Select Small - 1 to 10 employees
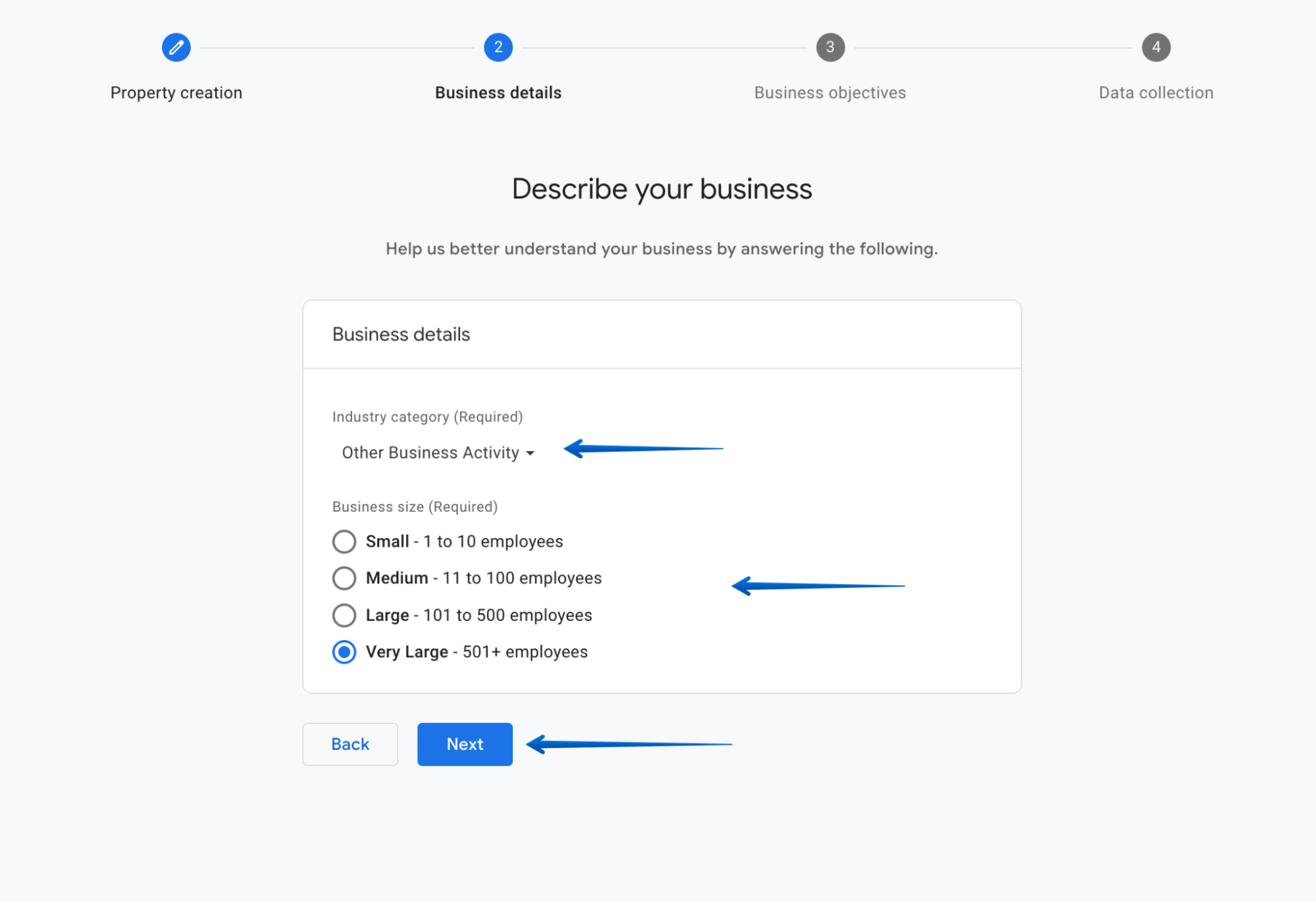 coord(343,541)
